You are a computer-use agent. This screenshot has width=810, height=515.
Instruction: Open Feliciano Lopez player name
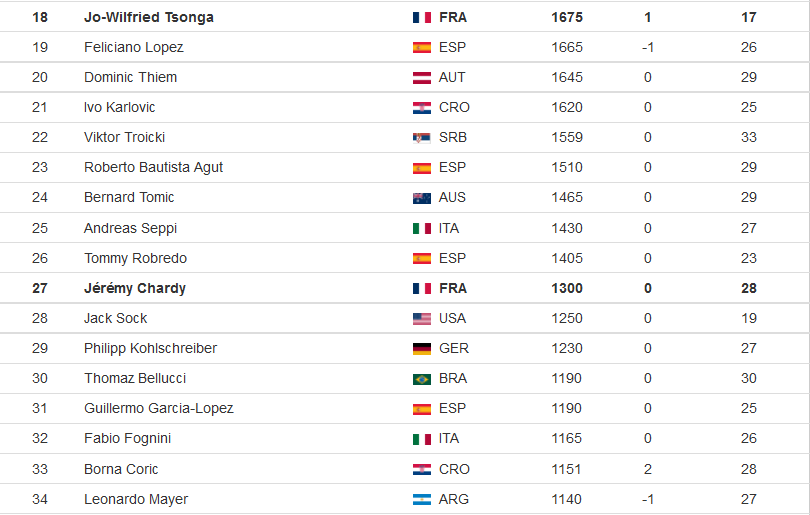tap(133, 48)
